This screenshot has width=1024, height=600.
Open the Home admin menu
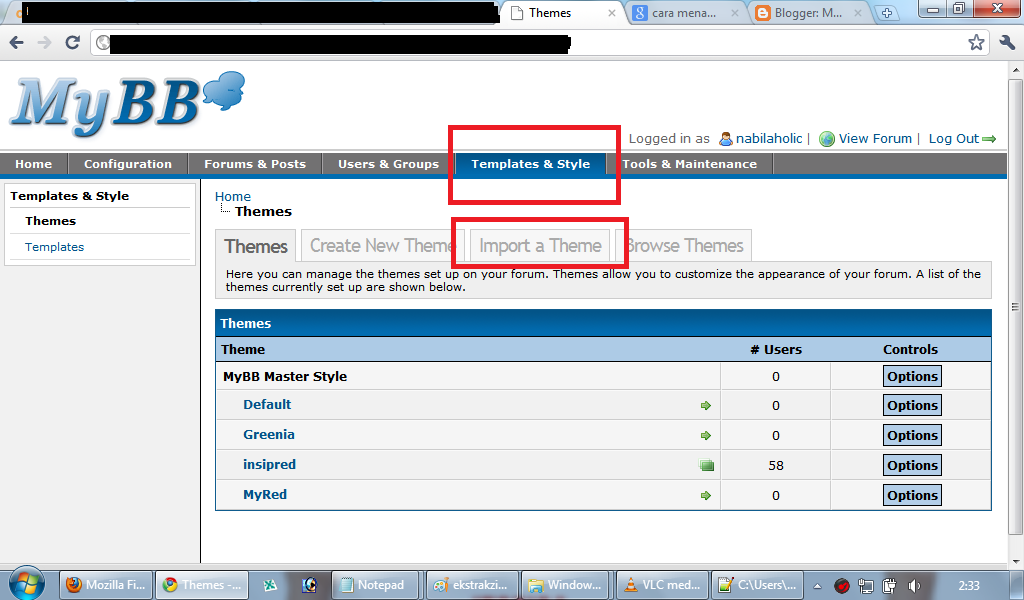pos(33,164)
